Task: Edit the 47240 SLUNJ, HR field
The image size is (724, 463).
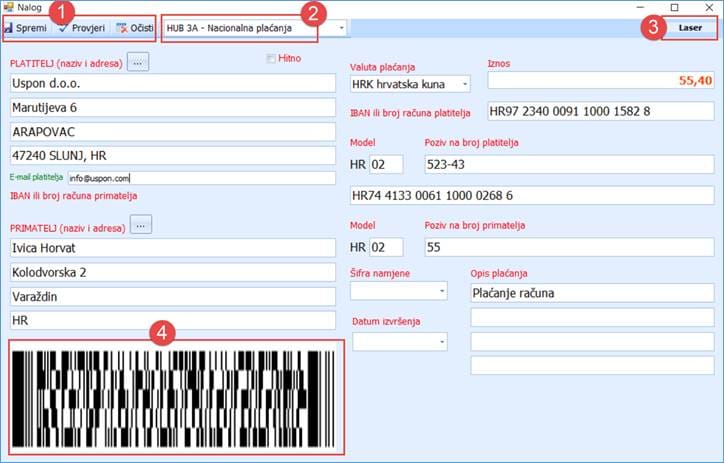Action: (173, 156)
